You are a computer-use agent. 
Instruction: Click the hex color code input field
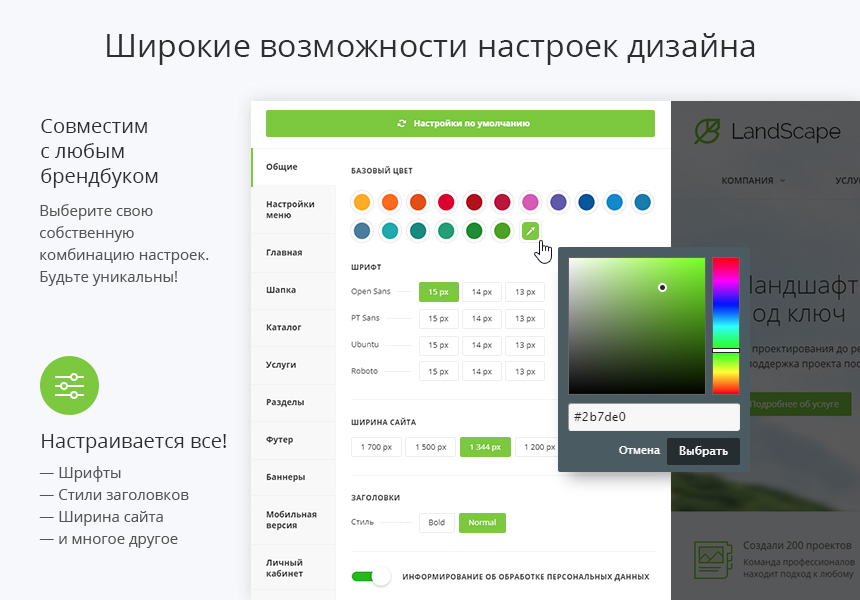coord(653,417)
